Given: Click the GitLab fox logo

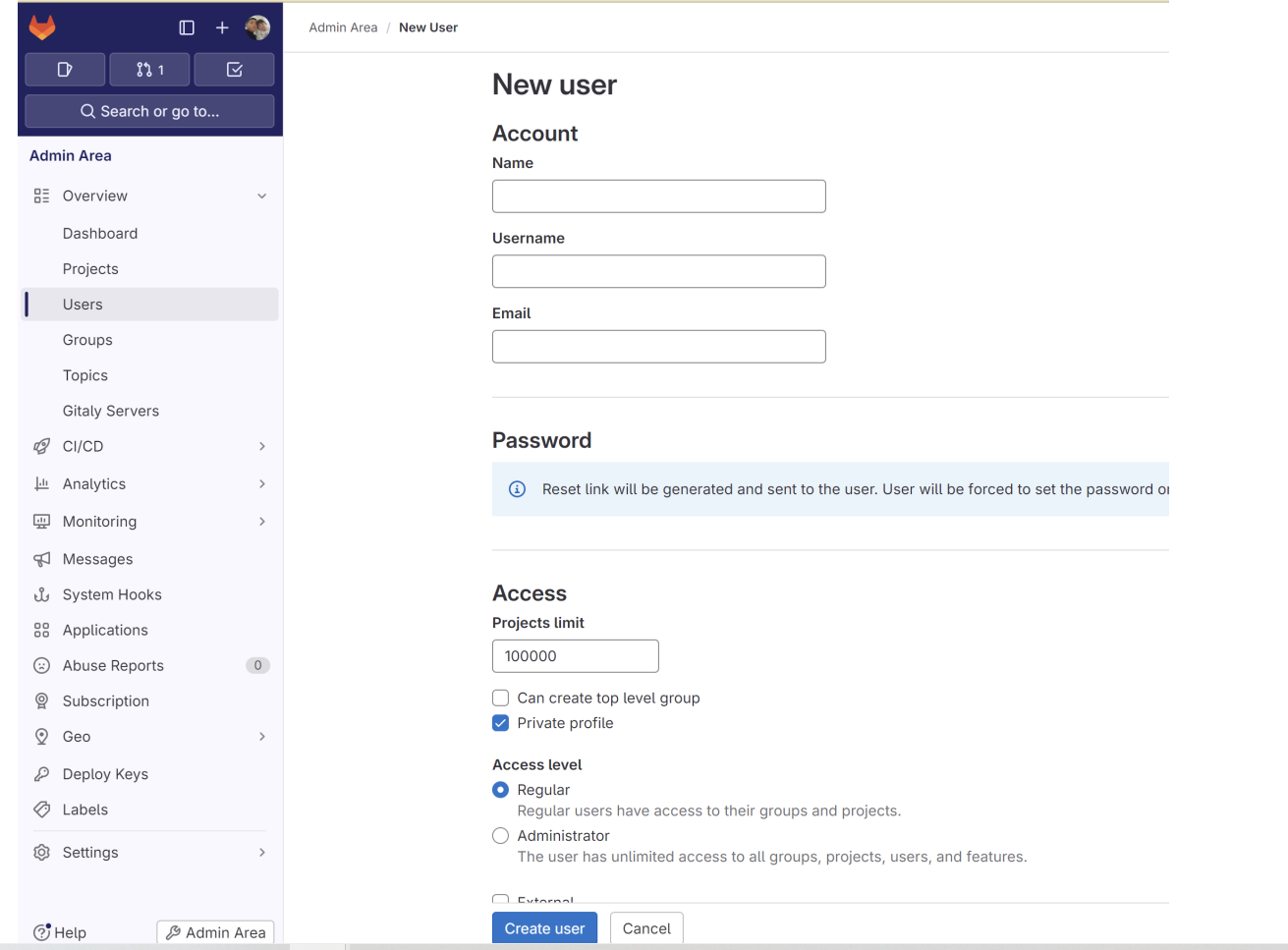Looking at the screenshot, I should point(42,28).
